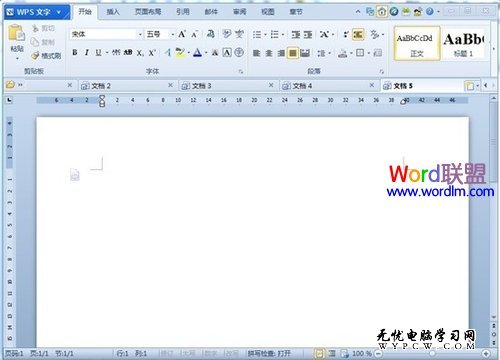
Task: Click zoom in plus button
Action: coord(486,353)
